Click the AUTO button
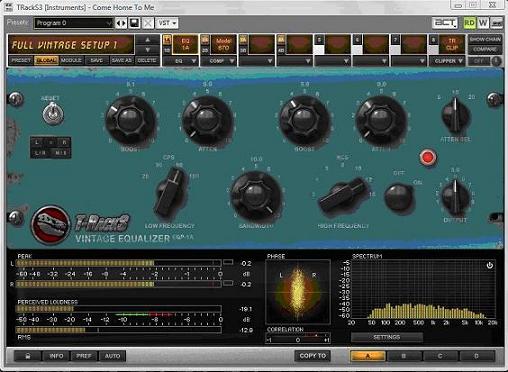The height and width of the screenshot is (372, 508). tap(112, 356)
